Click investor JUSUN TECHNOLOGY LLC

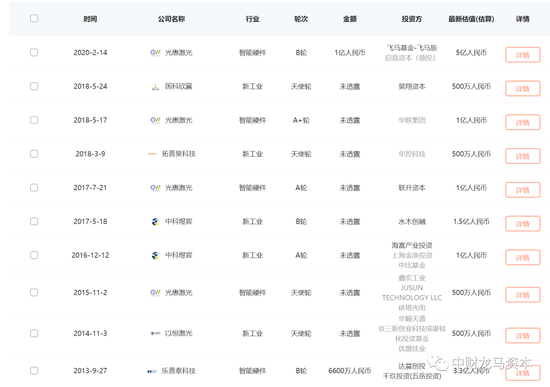(x=412, y=293)
